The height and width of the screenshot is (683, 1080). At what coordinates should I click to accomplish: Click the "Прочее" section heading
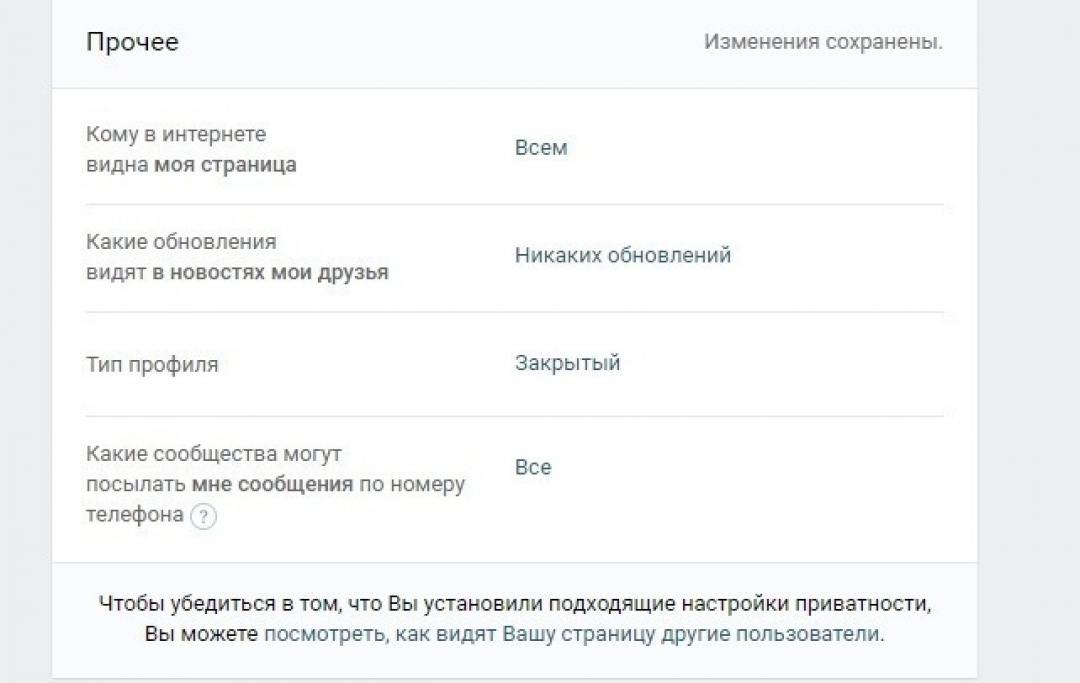[132, 42]
